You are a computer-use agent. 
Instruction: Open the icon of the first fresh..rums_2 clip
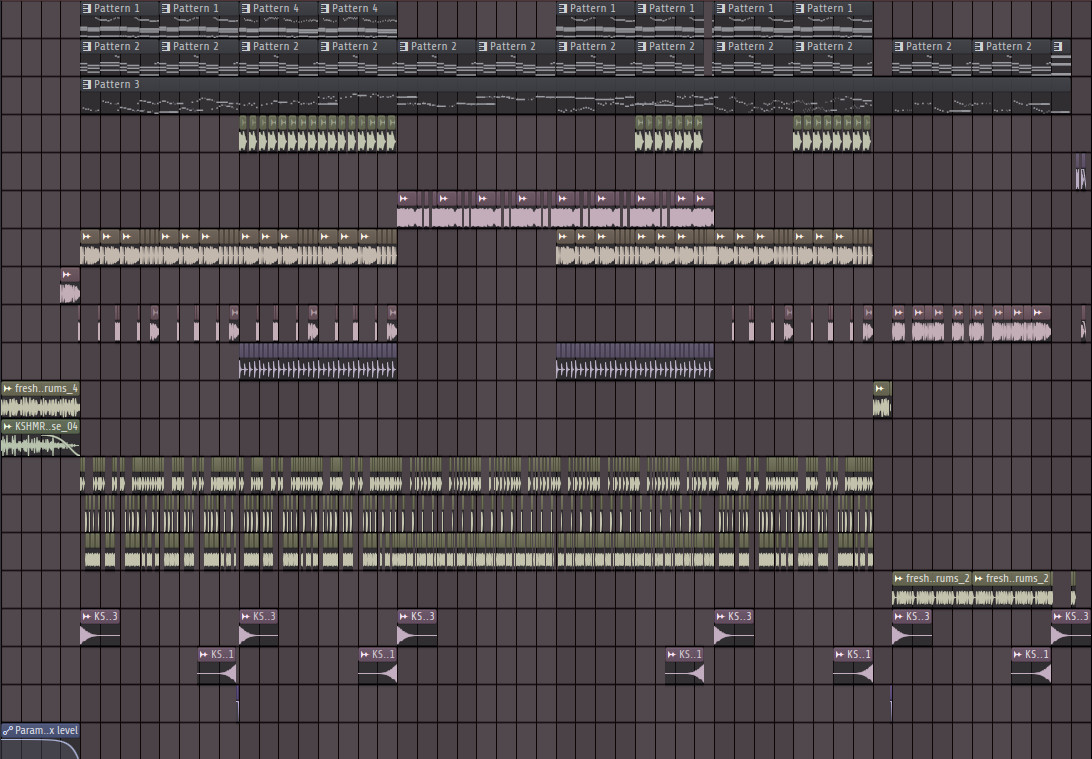(899, 579)
